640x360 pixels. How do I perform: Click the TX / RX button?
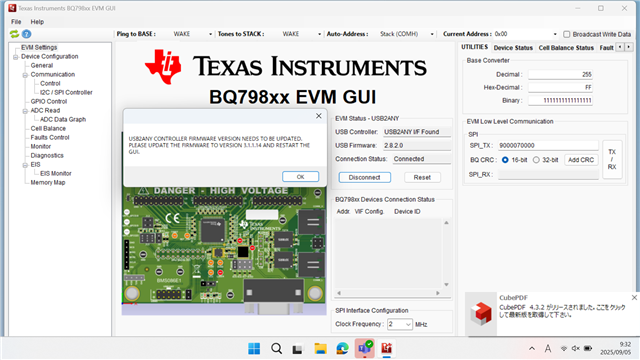[612, 159]
